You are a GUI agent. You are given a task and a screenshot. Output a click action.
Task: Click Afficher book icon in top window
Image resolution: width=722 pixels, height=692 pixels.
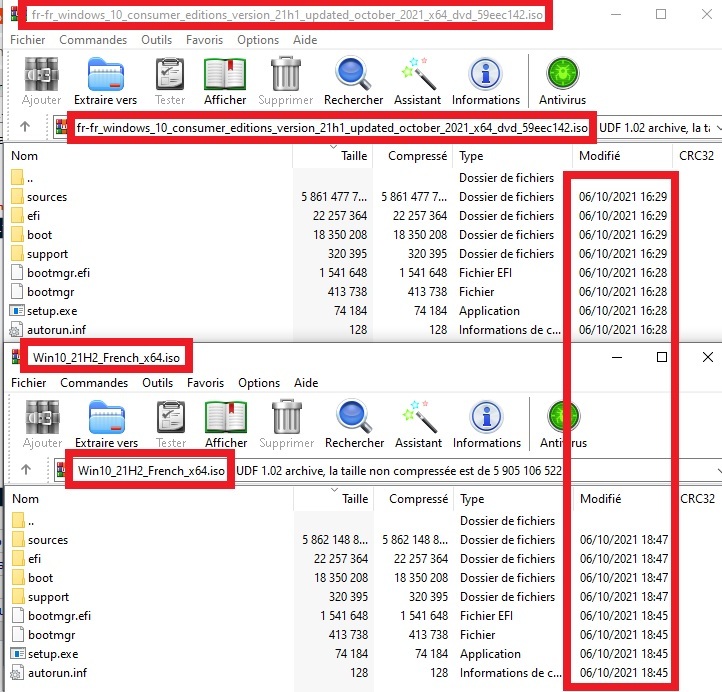point(225,81)
